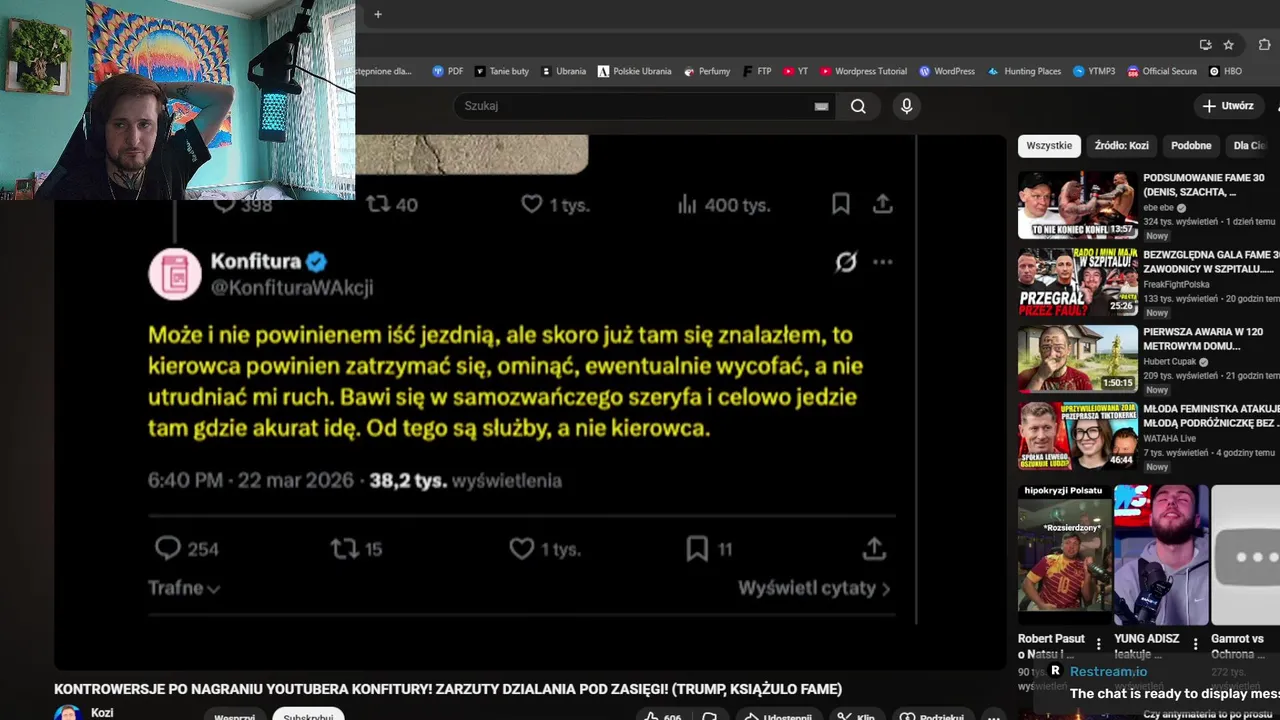Click share icon in lower tweet row
The width and height of the screenshot is (1280, 720).
874,548
